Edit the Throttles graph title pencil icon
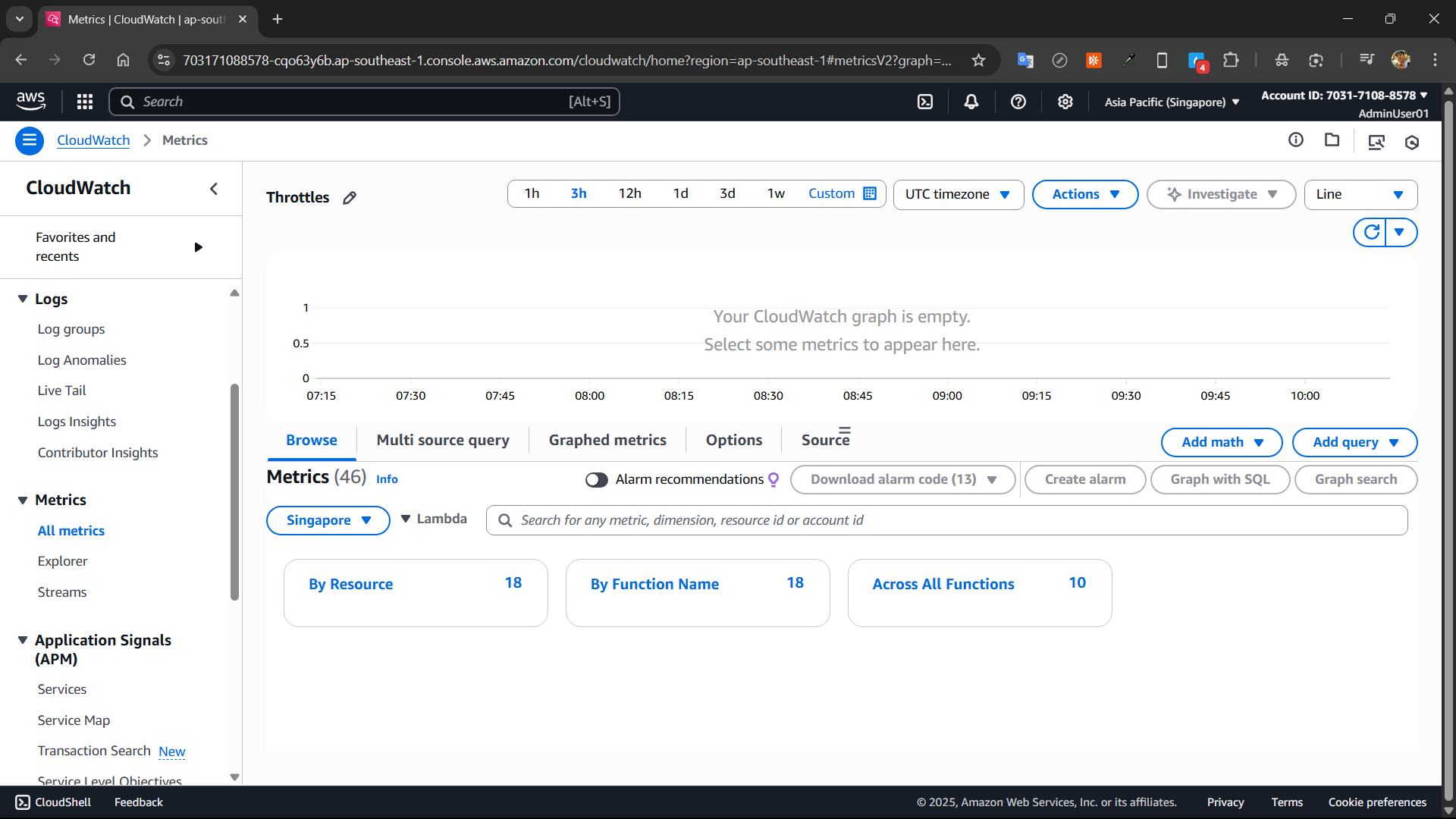Viewport: 1456px width, 819px height. 350,198
